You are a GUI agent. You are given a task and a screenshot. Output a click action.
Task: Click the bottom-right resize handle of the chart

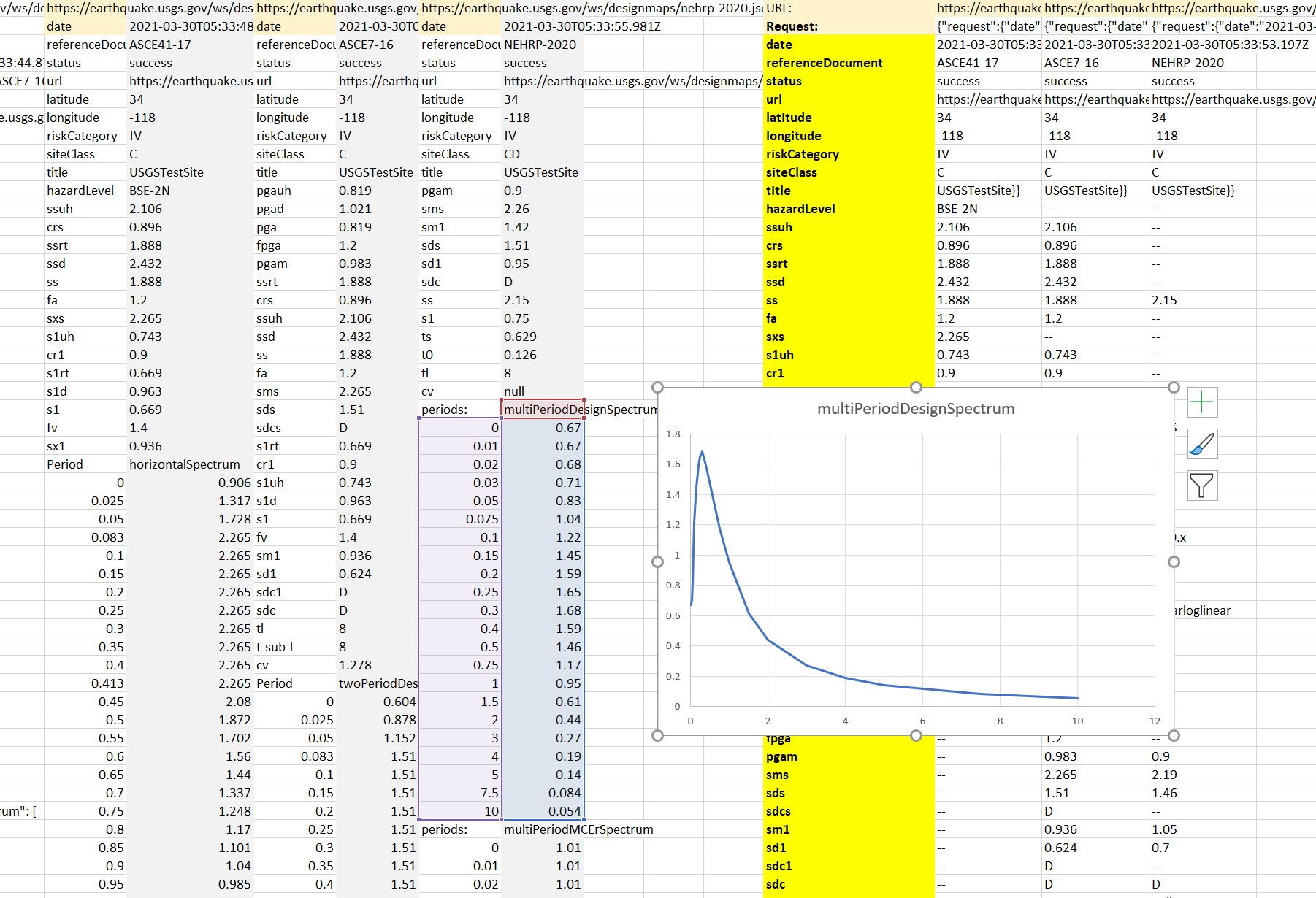[1175, 736]
